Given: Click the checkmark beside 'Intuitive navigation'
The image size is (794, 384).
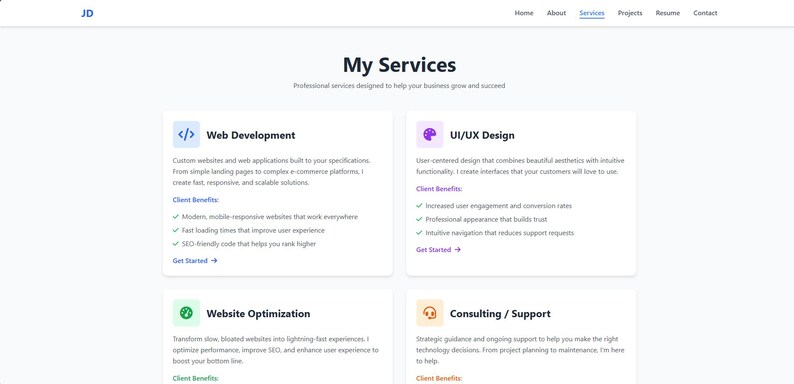Looking at the screenshot, I should pos(419,233).
